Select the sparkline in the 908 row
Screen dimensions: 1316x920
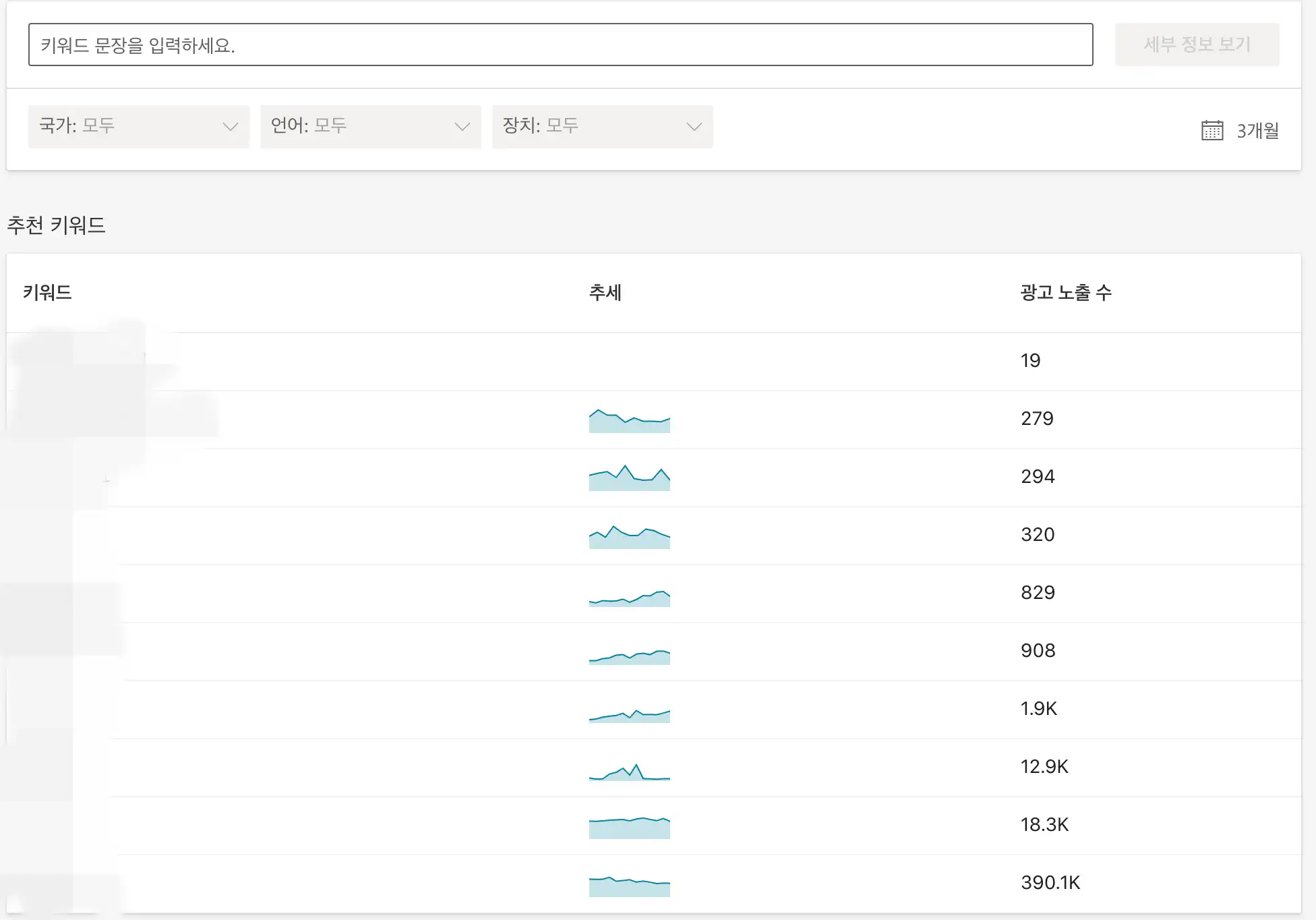pos(629,656)
